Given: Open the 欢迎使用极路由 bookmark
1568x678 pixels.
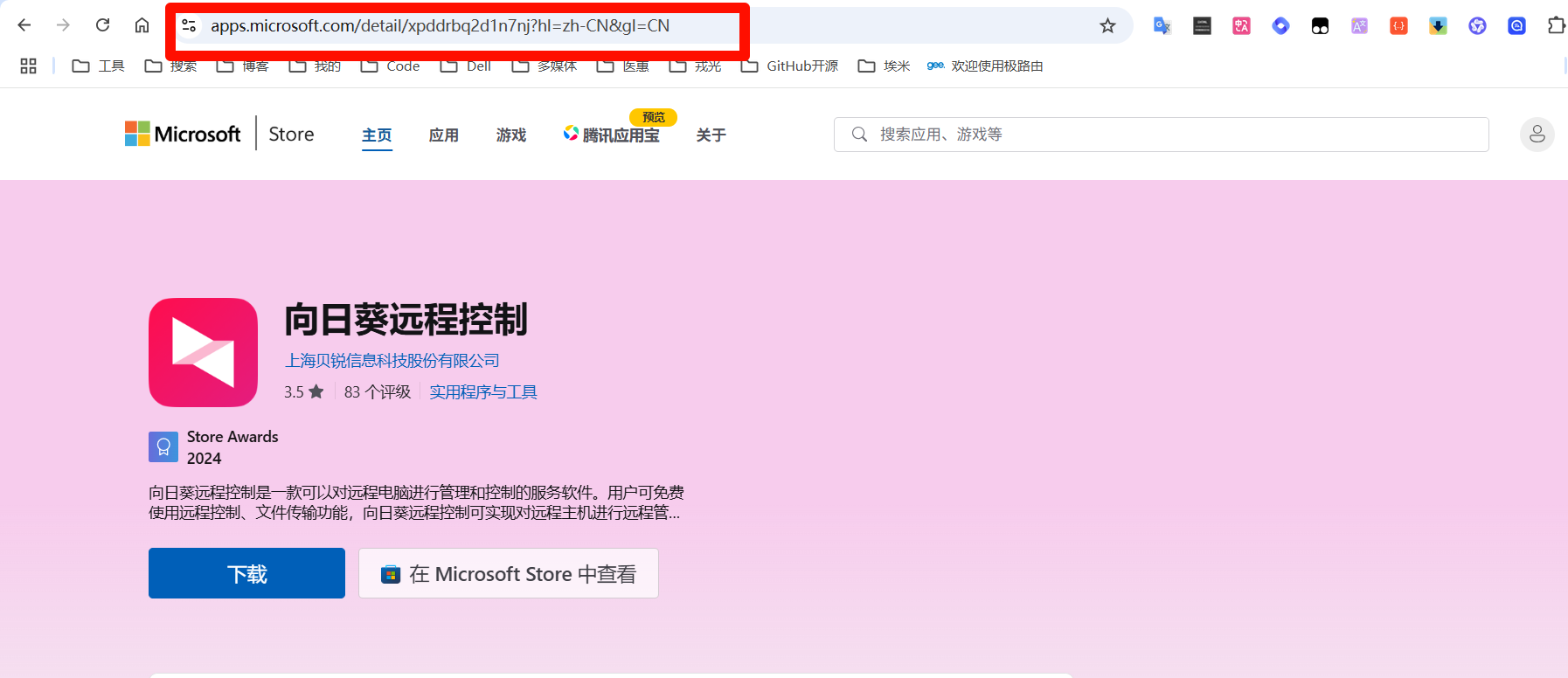Looking at the screenshot, I should (x=985, y=66).
